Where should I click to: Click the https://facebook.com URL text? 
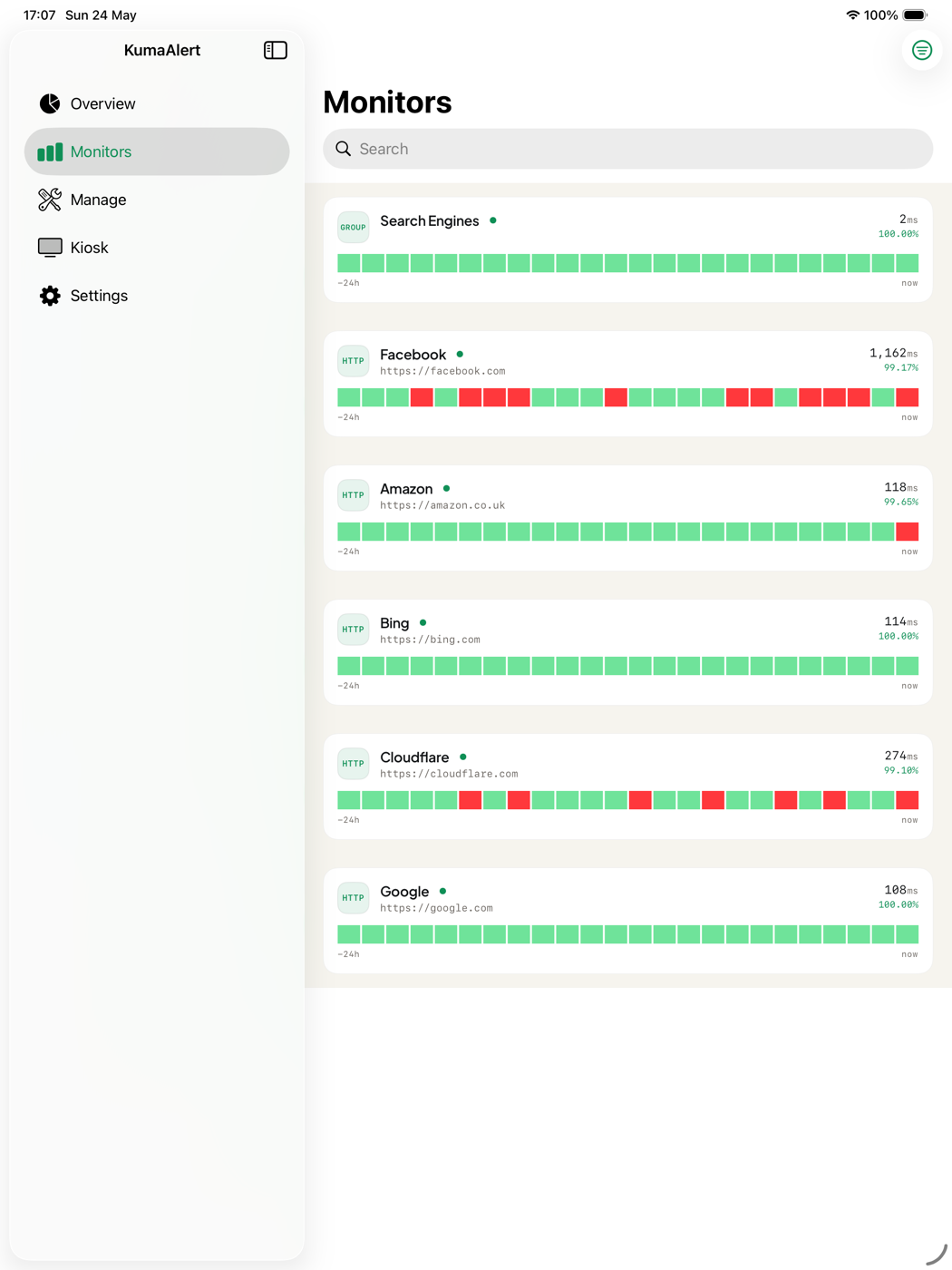tap(442, 371)
